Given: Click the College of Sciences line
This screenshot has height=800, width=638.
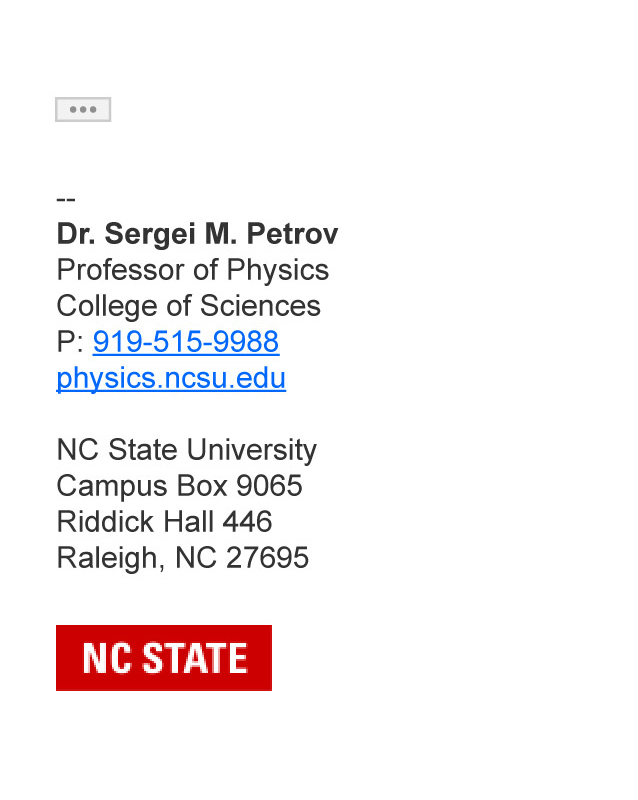Looking at the screenshot, I should [188, 306].
